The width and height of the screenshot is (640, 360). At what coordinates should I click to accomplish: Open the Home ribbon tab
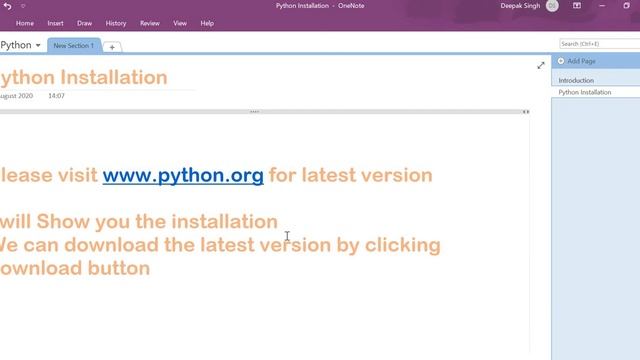[x=24, y=23]
